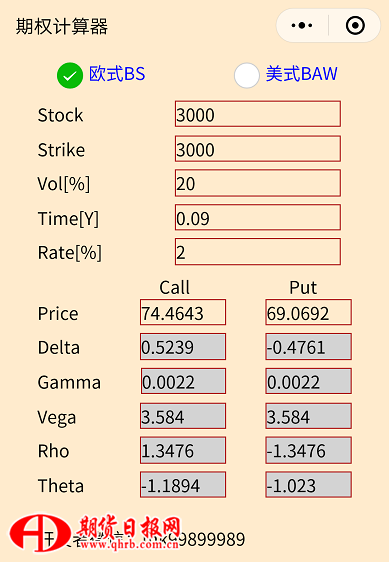Click the Stock input field

[258, 114]
